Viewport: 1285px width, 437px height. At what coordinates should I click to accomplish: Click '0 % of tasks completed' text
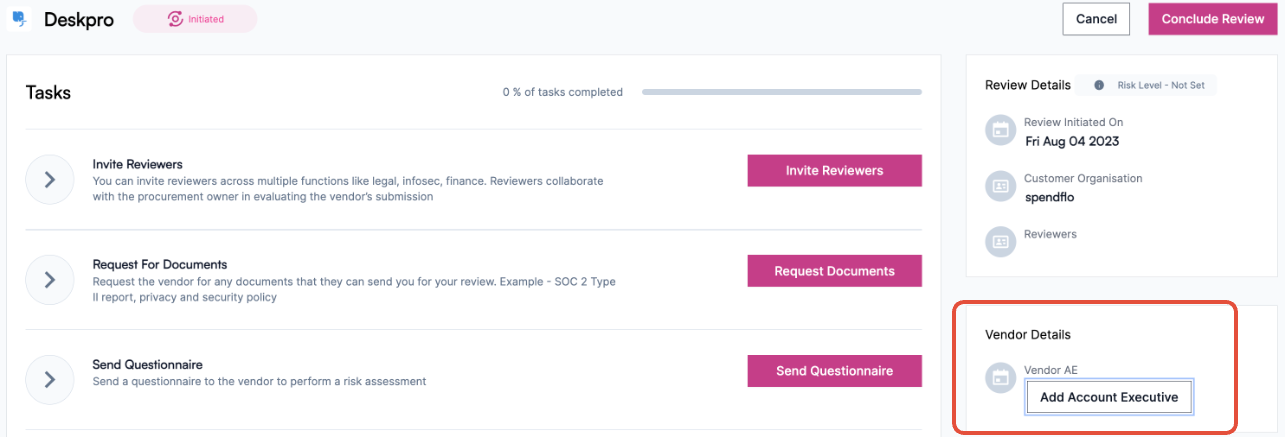click(x=563, y=92)
